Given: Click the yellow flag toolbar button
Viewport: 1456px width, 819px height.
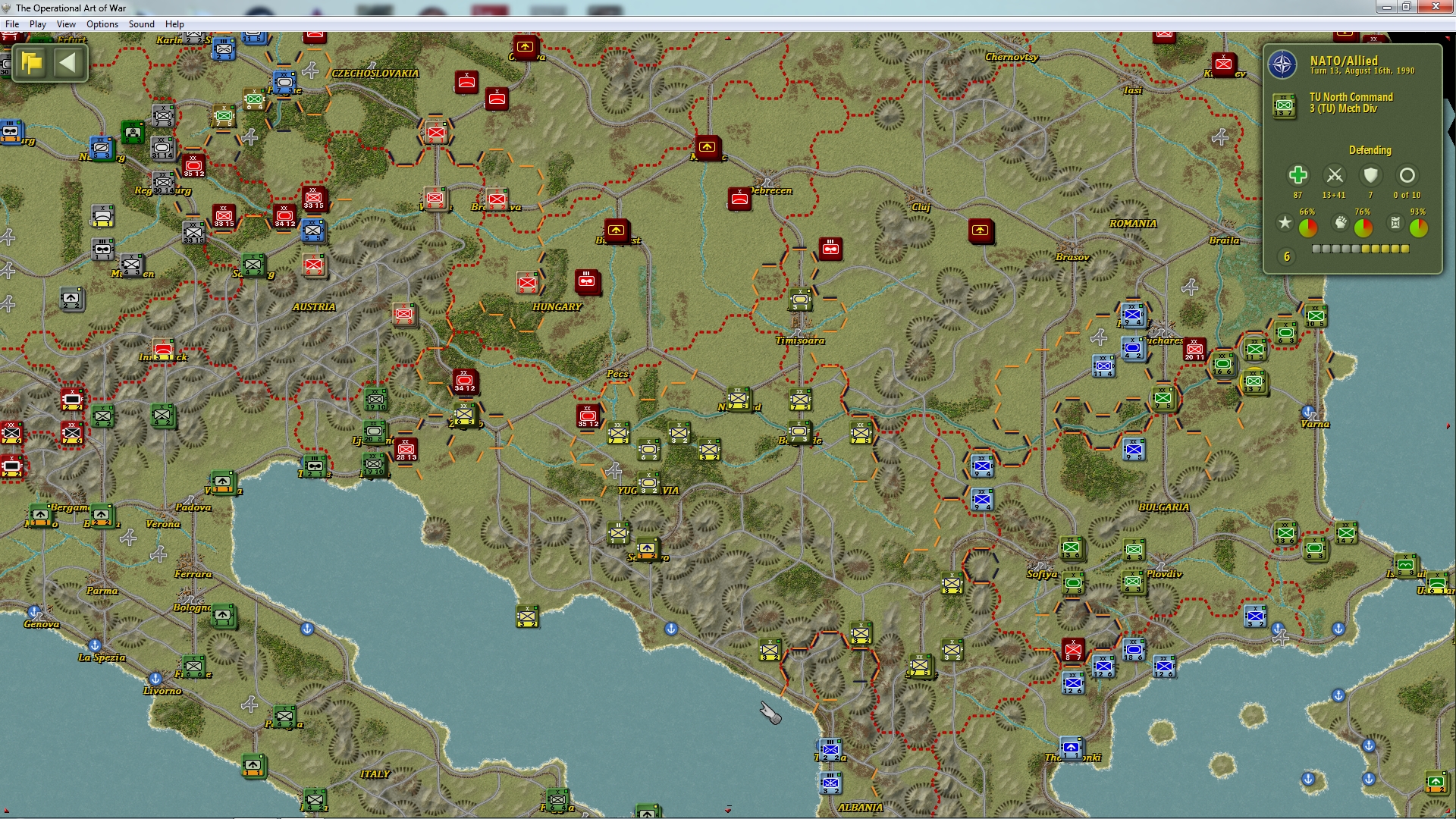Looking at the screenshot, I should [31, 62].
